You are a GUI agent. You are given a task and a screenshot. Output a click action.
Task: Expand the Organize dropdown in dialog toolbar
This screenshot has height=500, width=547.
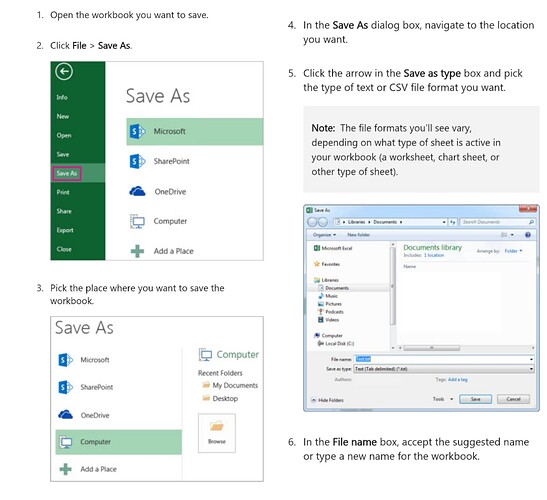tap(324, 235)
